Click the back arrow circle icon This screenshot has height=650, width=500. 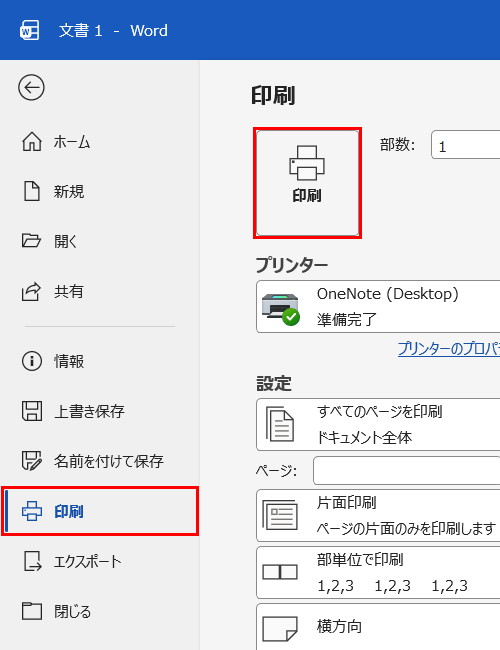(x=31, y=87)
